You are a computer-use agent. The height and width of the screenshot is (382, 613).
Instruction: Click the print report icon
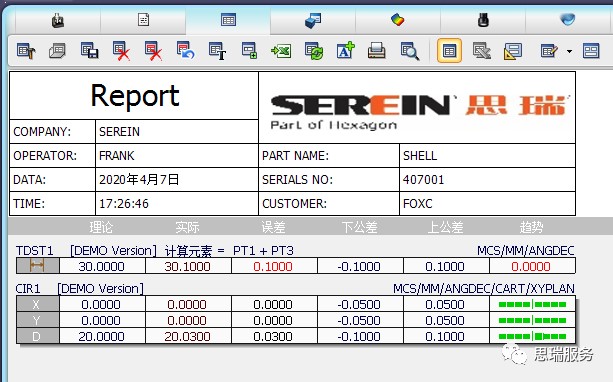tap(376, 51)
